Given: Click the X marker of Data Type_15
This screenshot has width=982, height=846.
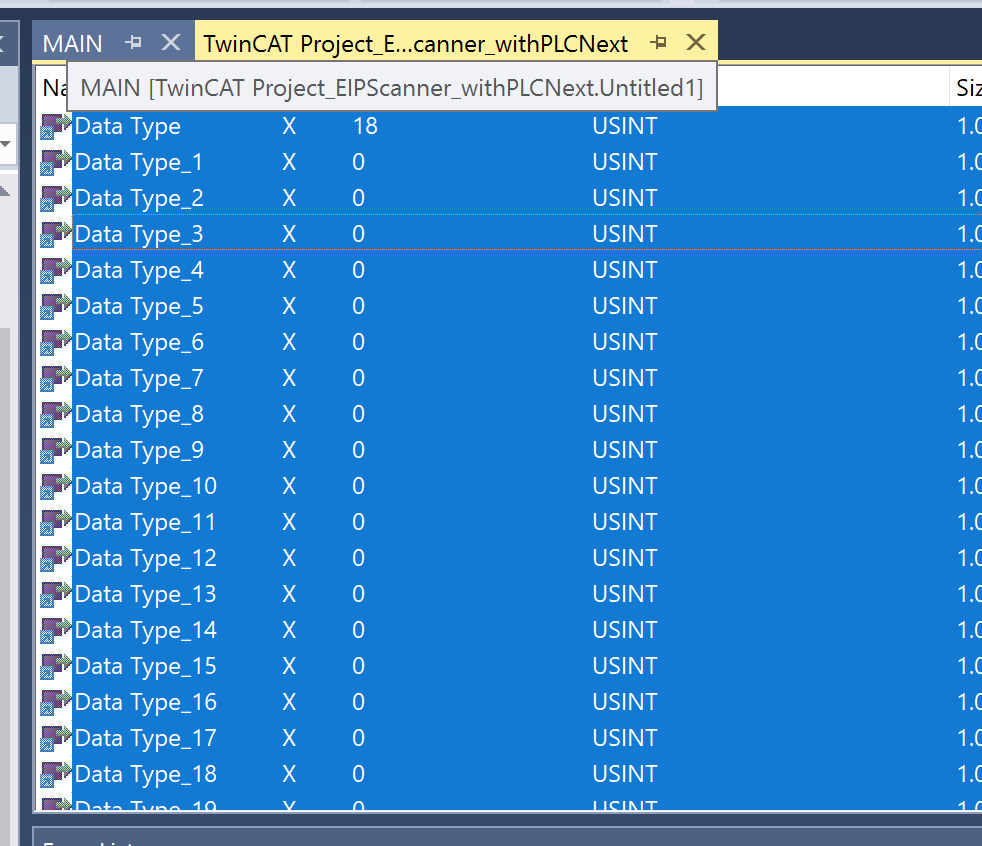Looking at the screenshot, I should coord(289,666).
